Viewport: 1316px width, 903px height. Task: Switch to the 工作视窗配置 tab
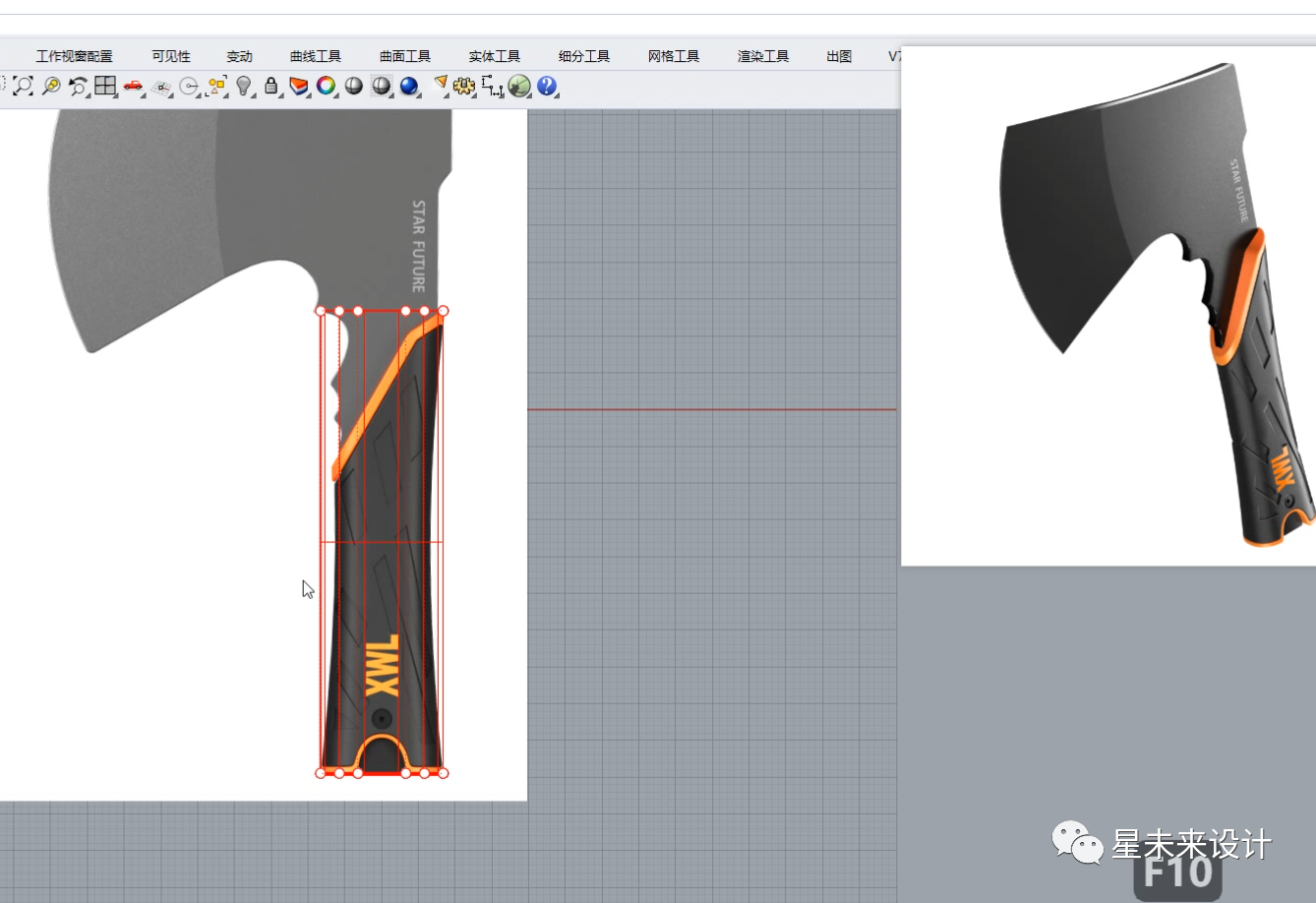click(75, 56)
